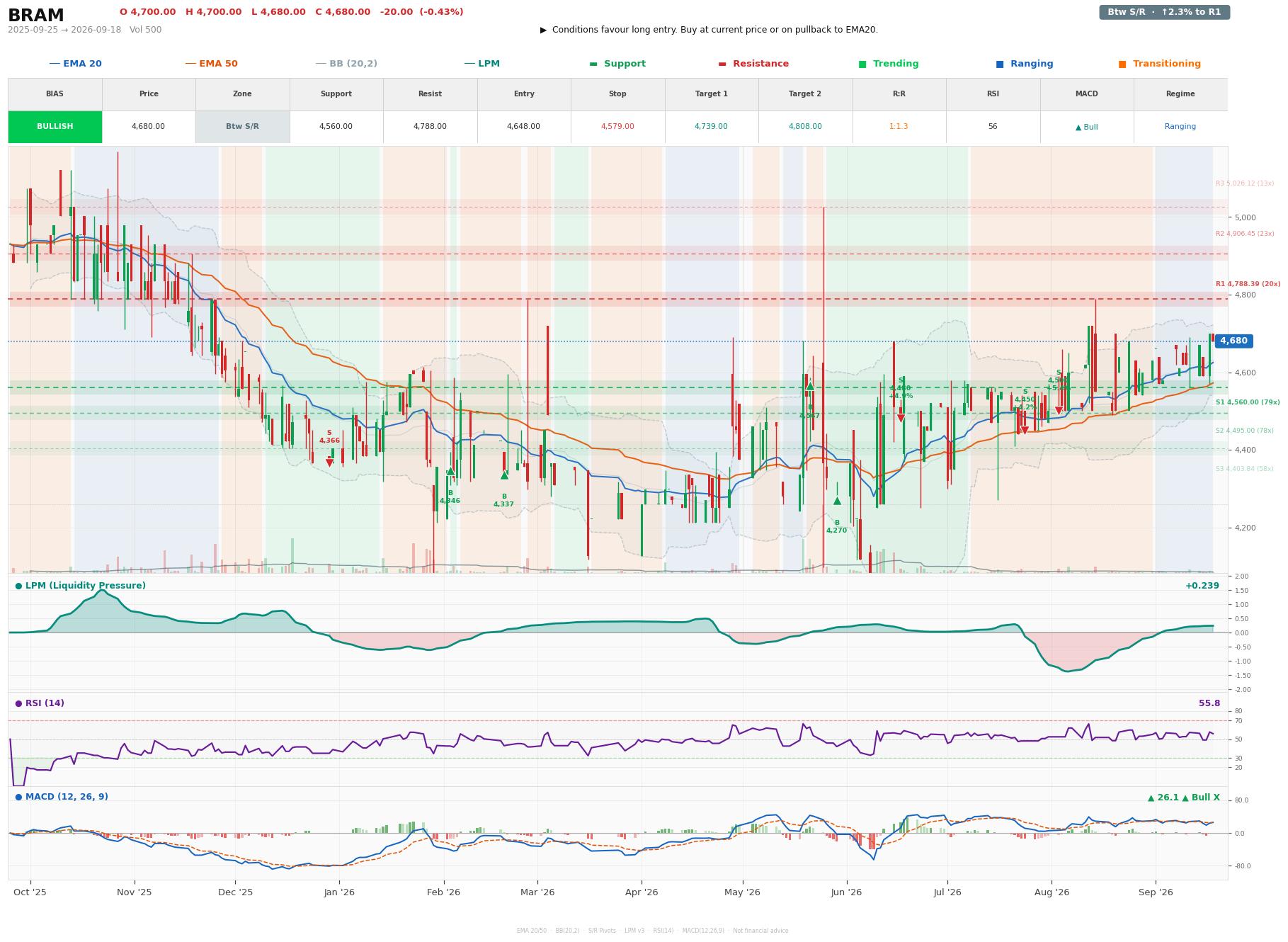Select the LPM entry in the top legend

(x=482, y=64)
